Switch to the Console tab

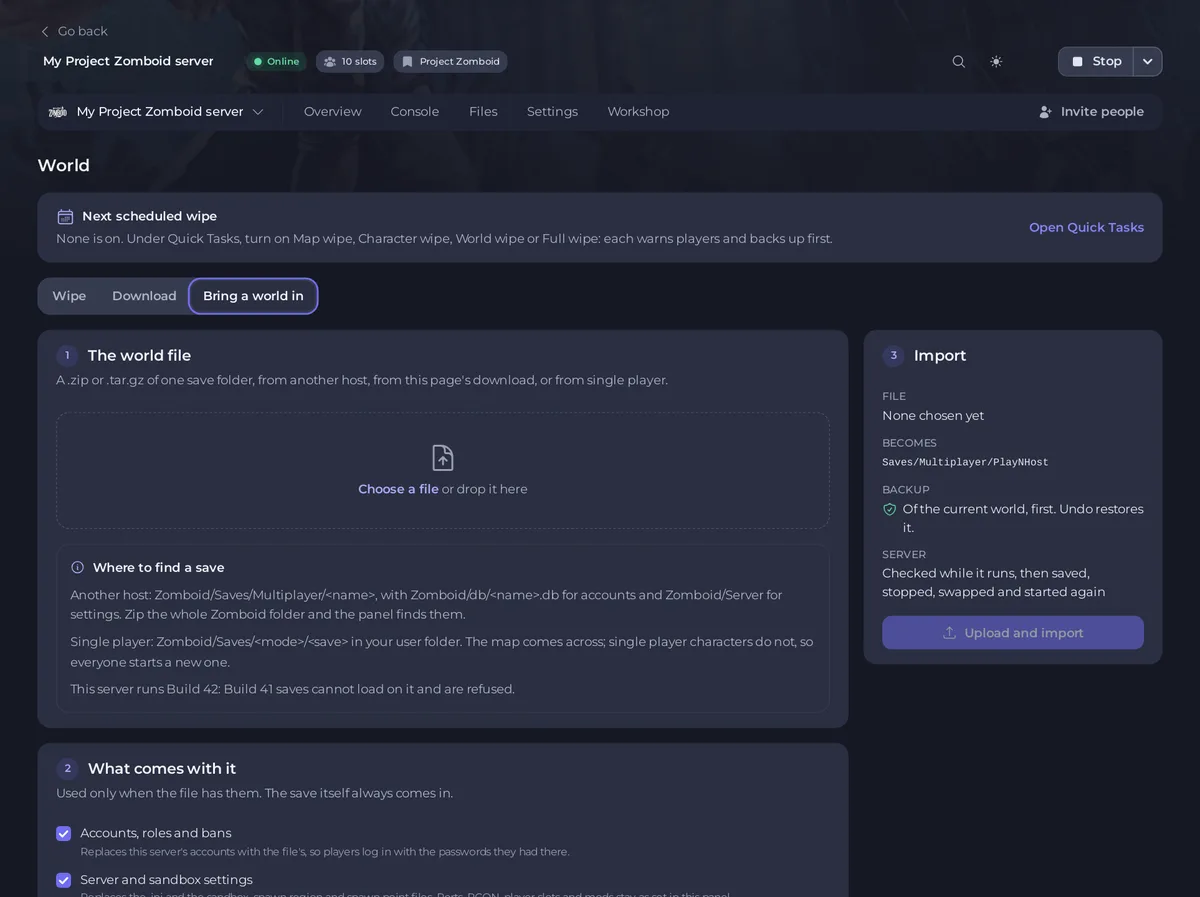tap(415, 112)
